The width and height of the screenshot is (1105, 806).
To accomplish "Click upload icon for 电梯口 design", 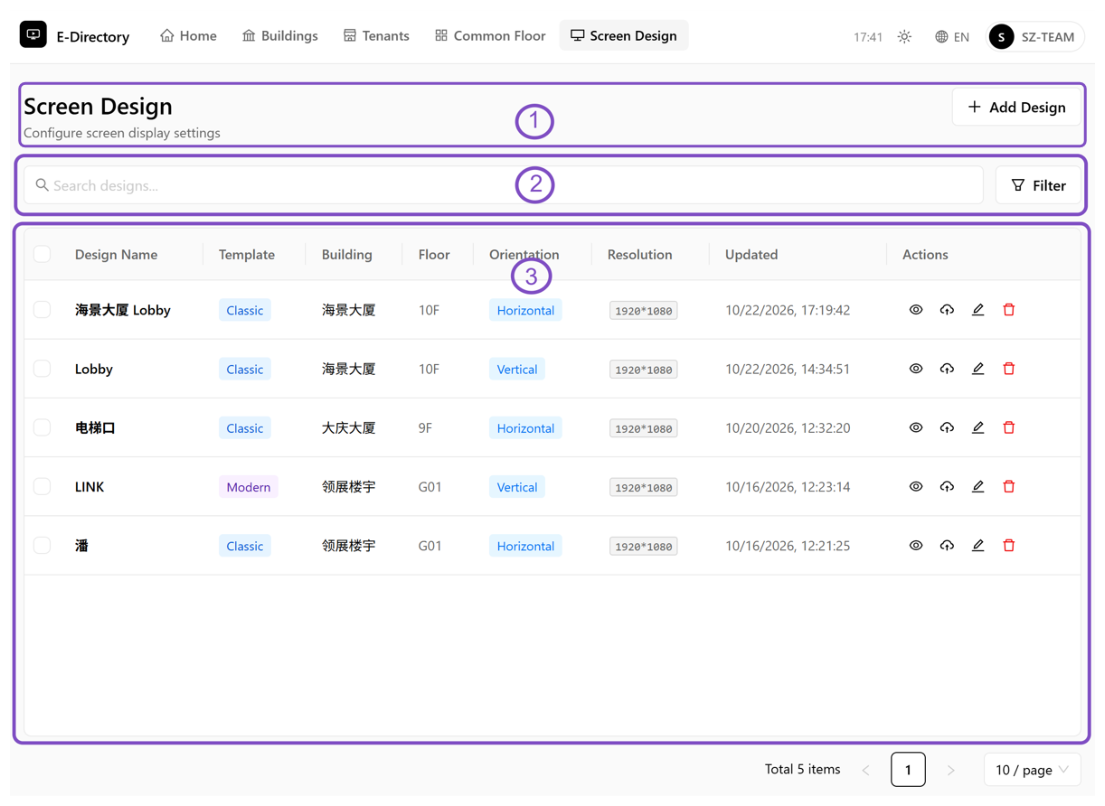I will 946,428.
